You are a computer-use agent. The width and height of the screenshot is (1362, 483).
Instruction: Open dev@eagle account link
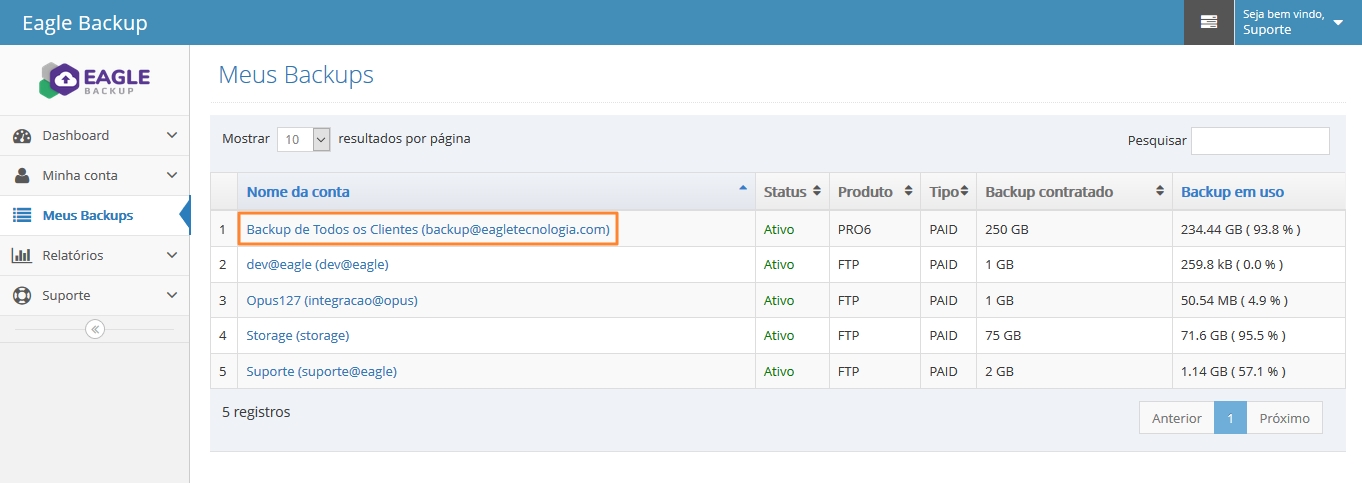click(317, 265)
